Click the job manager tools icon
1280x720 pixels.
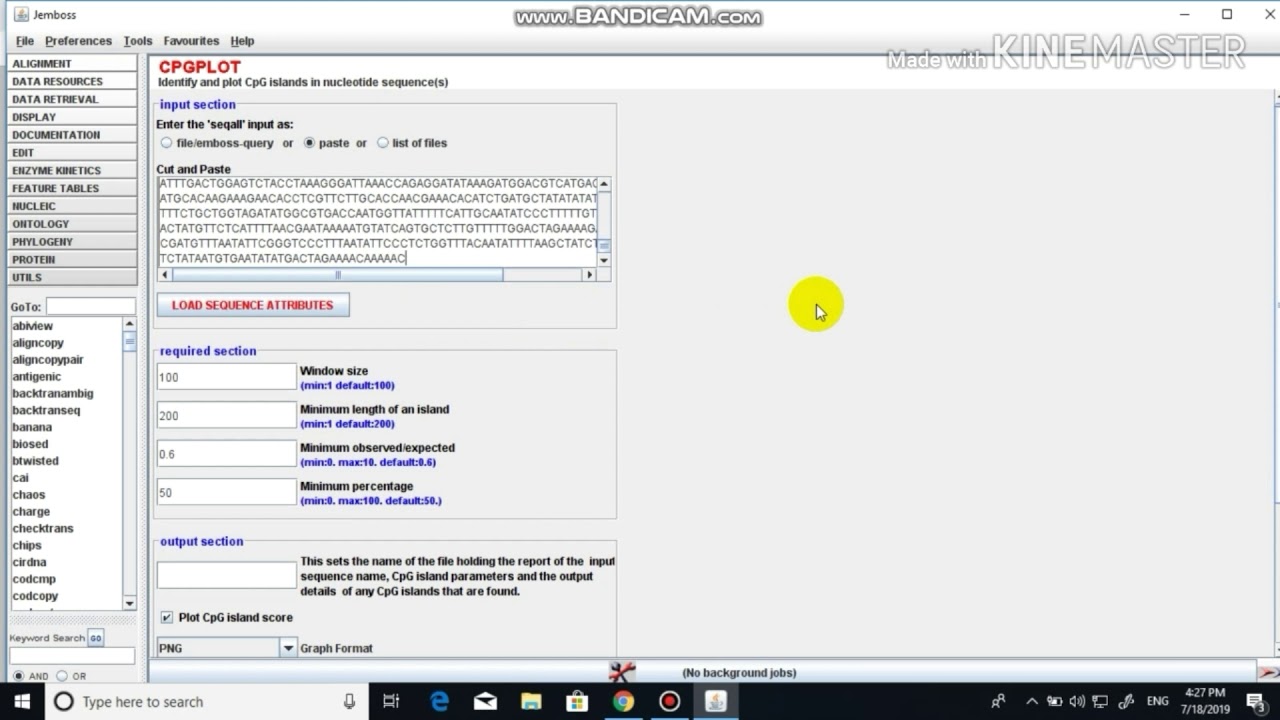622,672
